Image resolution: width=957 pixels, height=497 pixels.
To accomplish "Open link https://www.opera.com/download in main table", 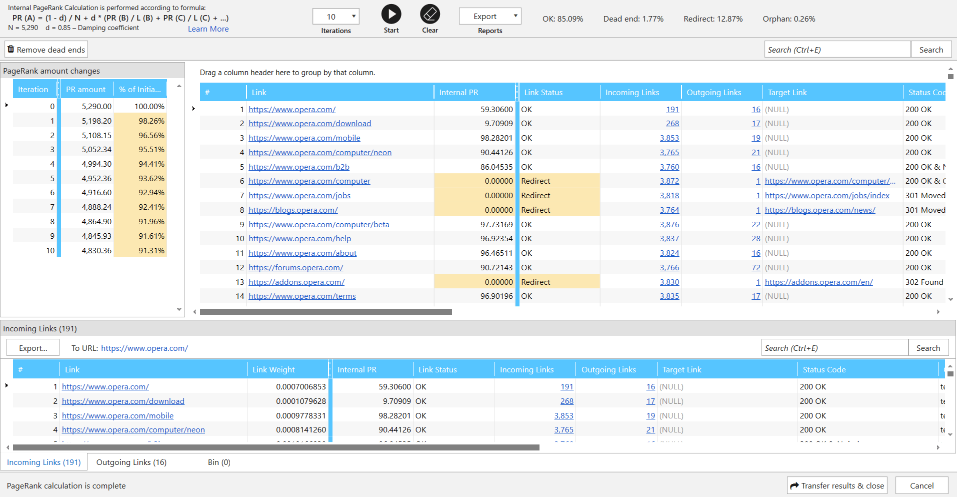I will click(310, 124).
